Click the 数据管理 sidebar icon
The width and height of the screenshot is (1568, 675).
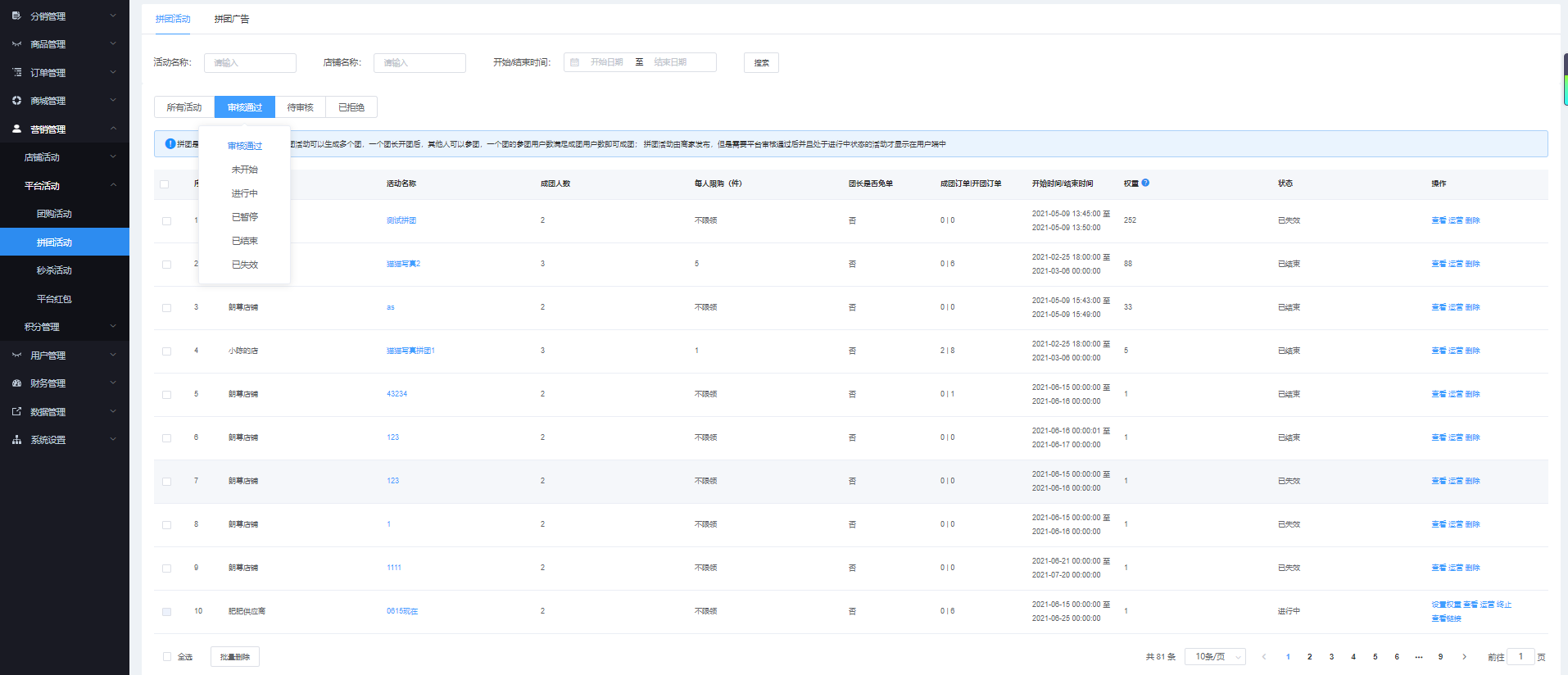(x=16, y=412)
